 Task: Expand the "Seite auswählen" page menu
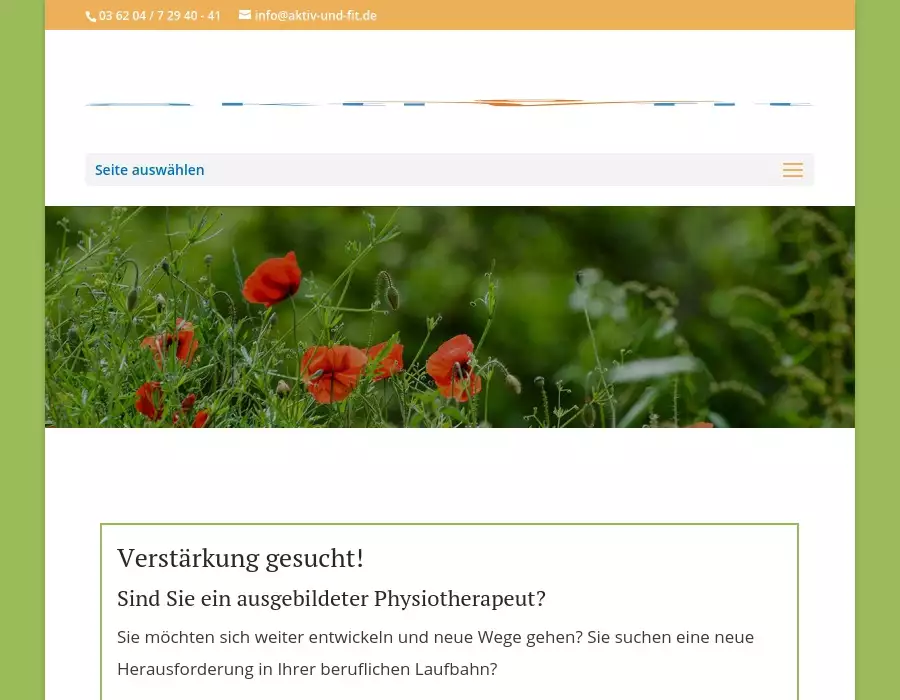point(150,170)
